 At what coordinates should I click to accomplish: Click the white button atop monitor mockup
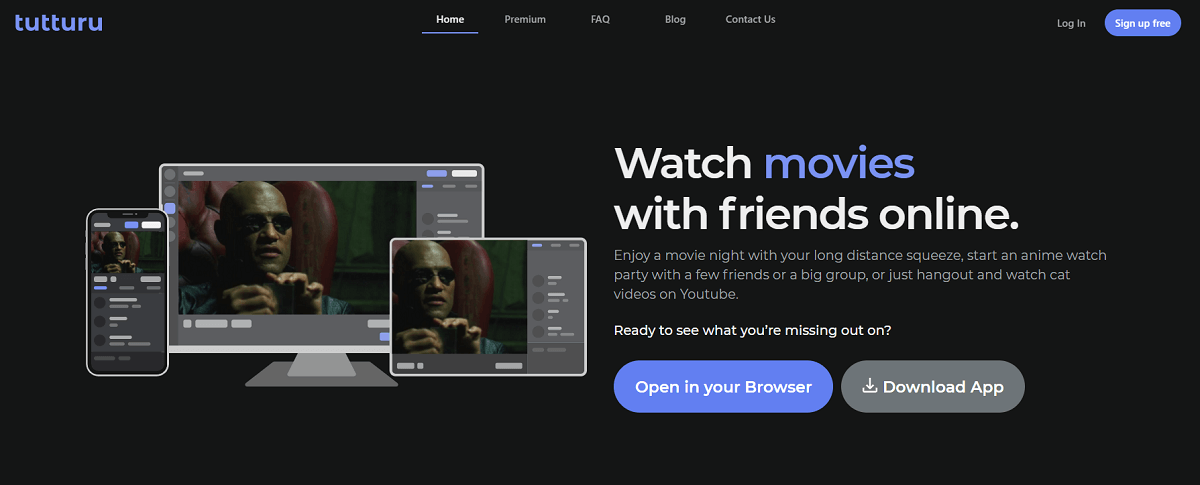click(464, 173)
